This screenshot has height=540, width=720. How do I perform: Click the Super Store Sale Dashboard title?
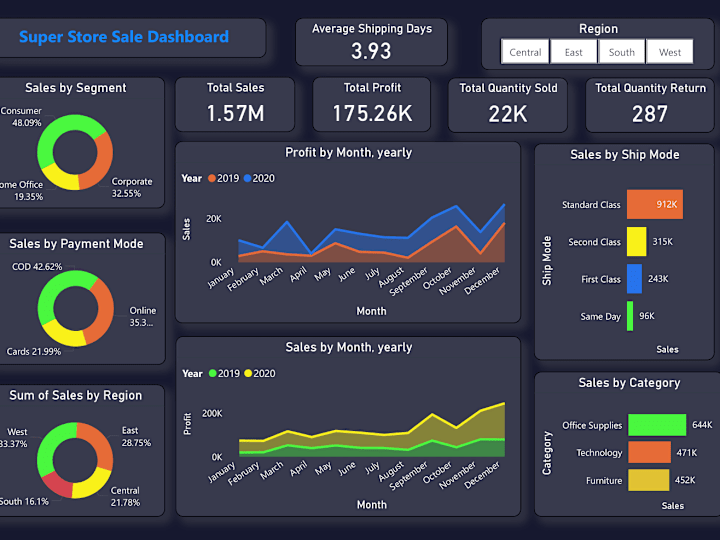(124, 37)
